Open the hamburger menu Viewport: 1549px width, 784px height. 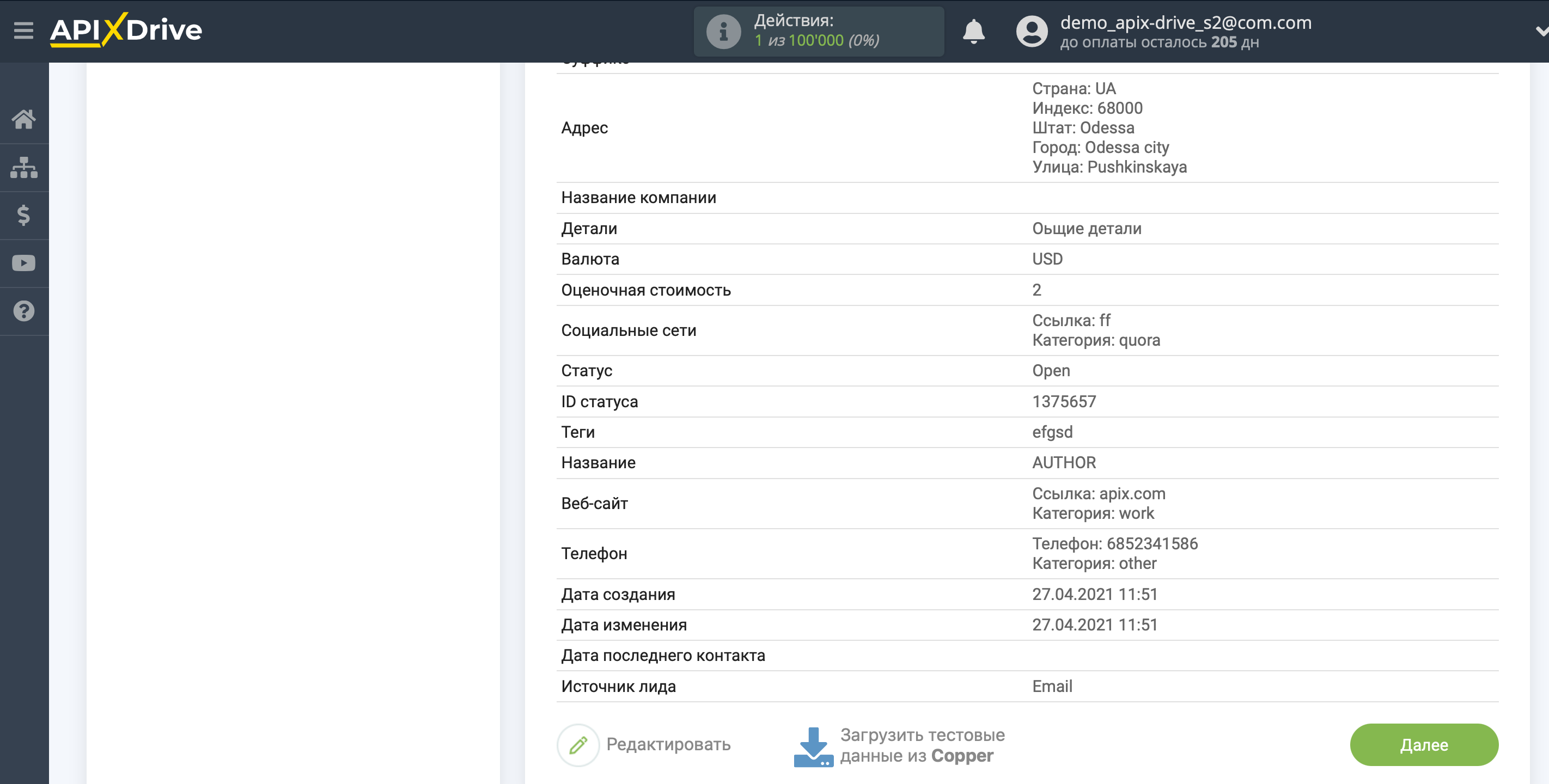pos(23,30)
